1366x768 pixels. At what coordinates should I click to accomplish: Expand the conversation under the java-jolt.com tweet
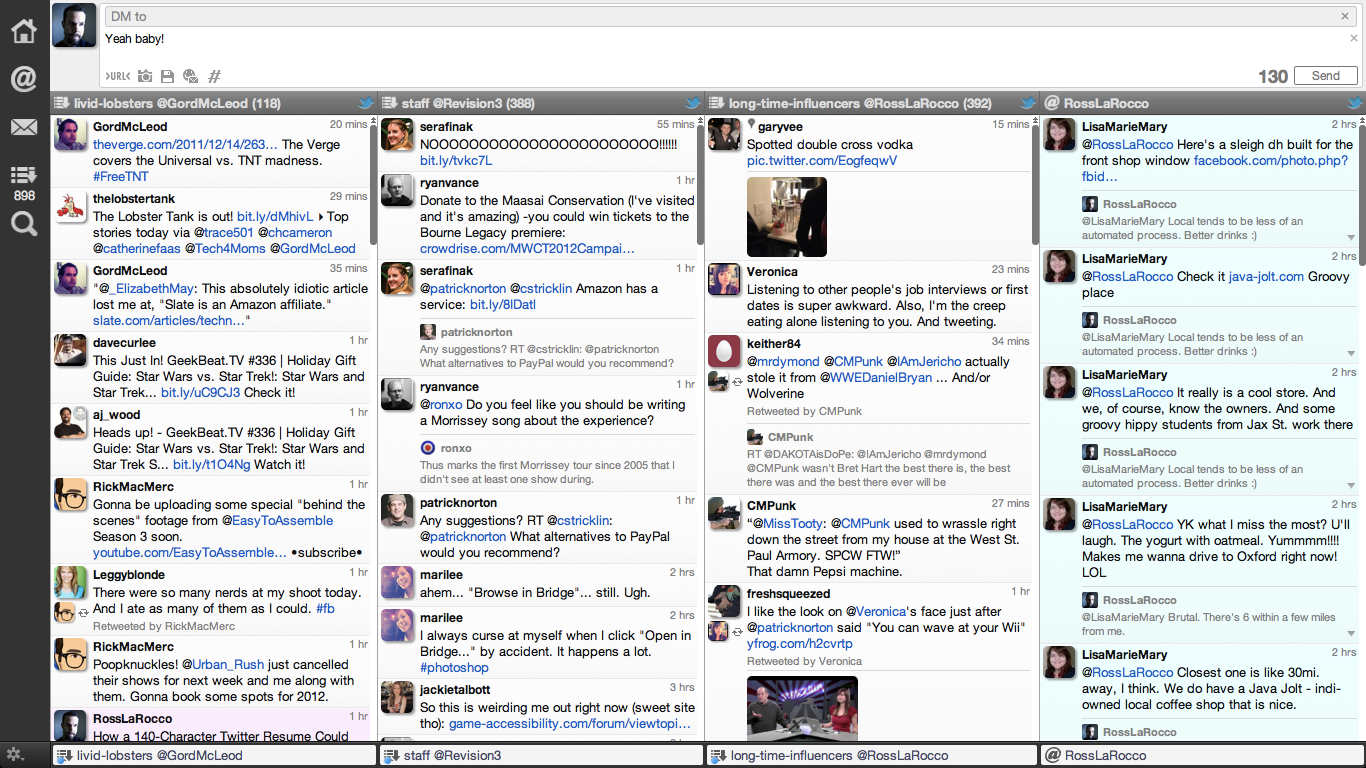point(1351,354)
